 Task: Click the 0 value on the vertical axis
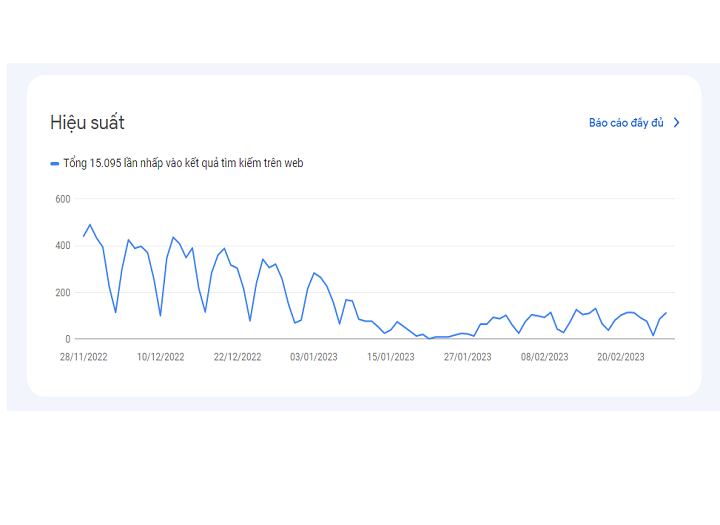coord(67,339)
